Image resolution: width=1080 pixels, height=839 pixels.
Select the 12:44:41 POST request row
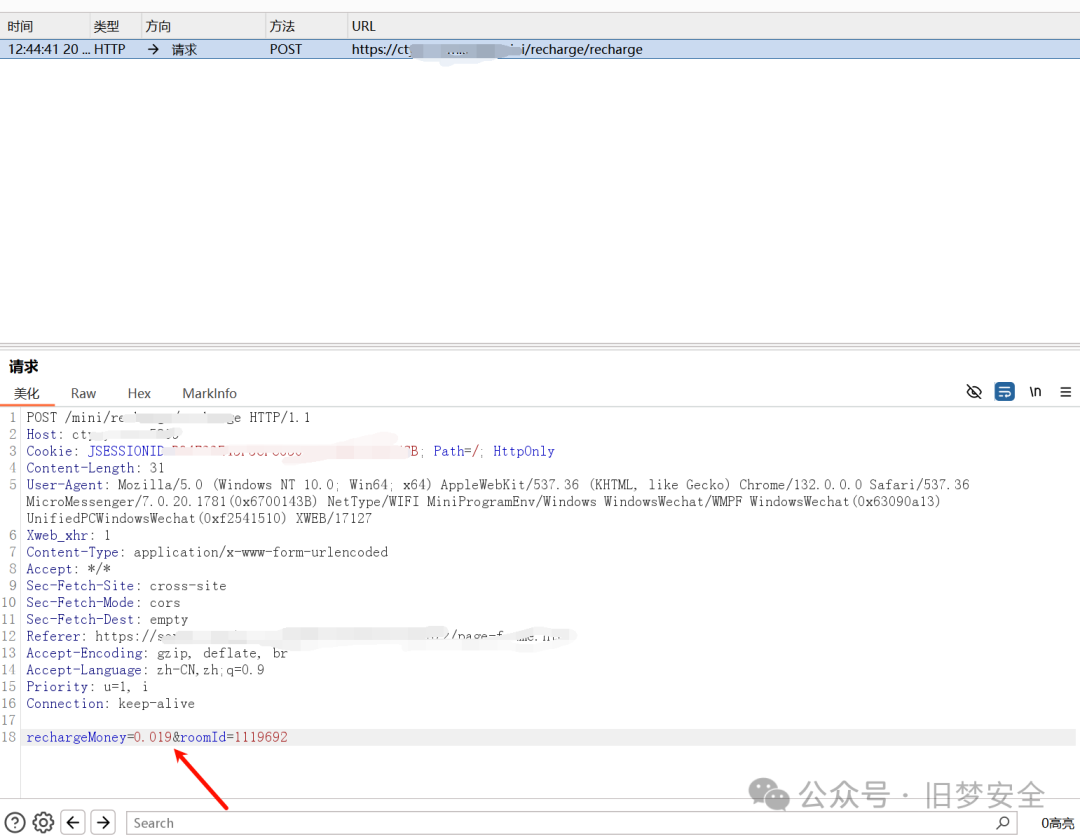click(x=540, y=50)
